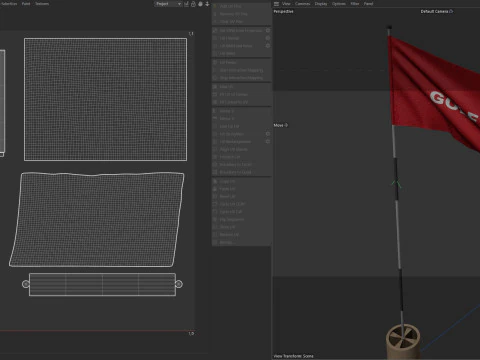Click the Add UV Tag command
480x360 pixels.
pyautogui.click(x=242, y=6)
